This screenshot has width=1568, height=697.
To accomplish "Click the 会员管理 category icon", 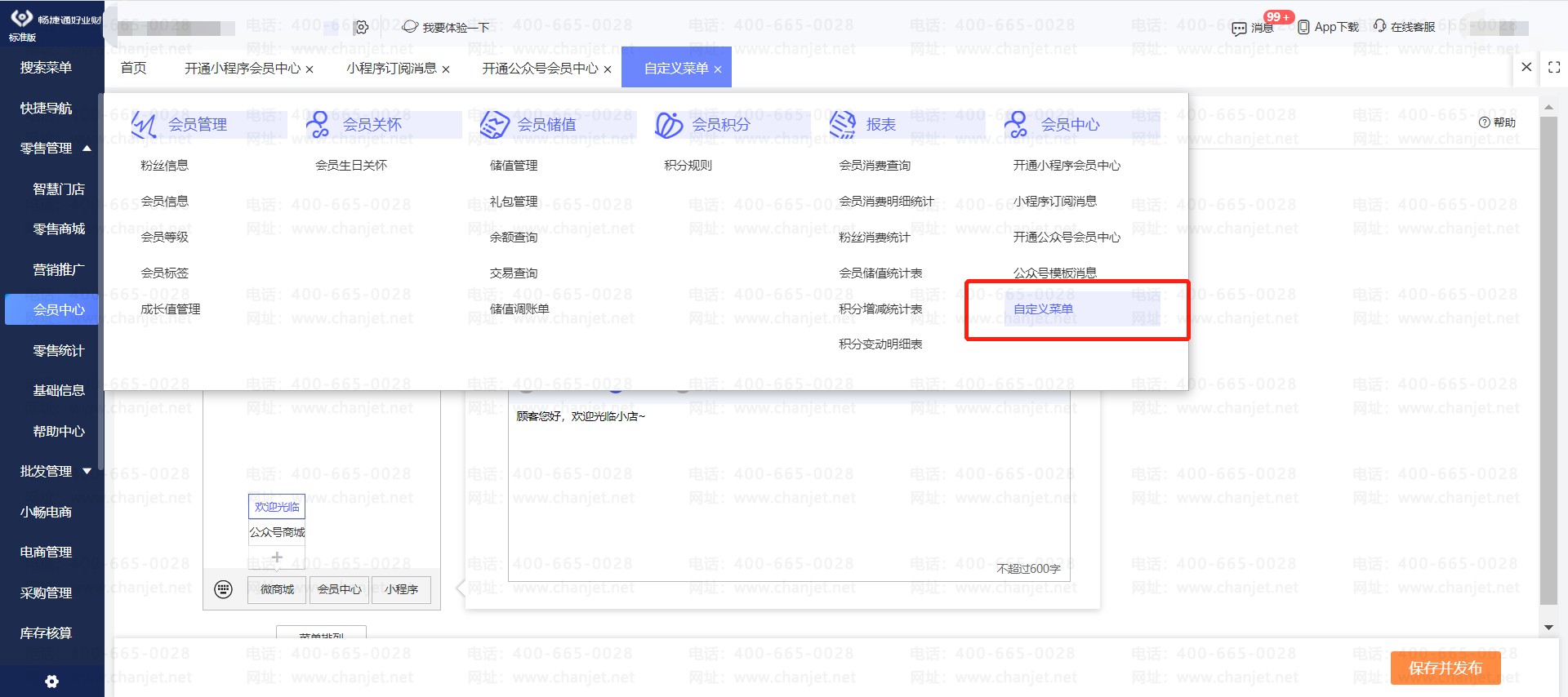I will click(x=144, y=124).
